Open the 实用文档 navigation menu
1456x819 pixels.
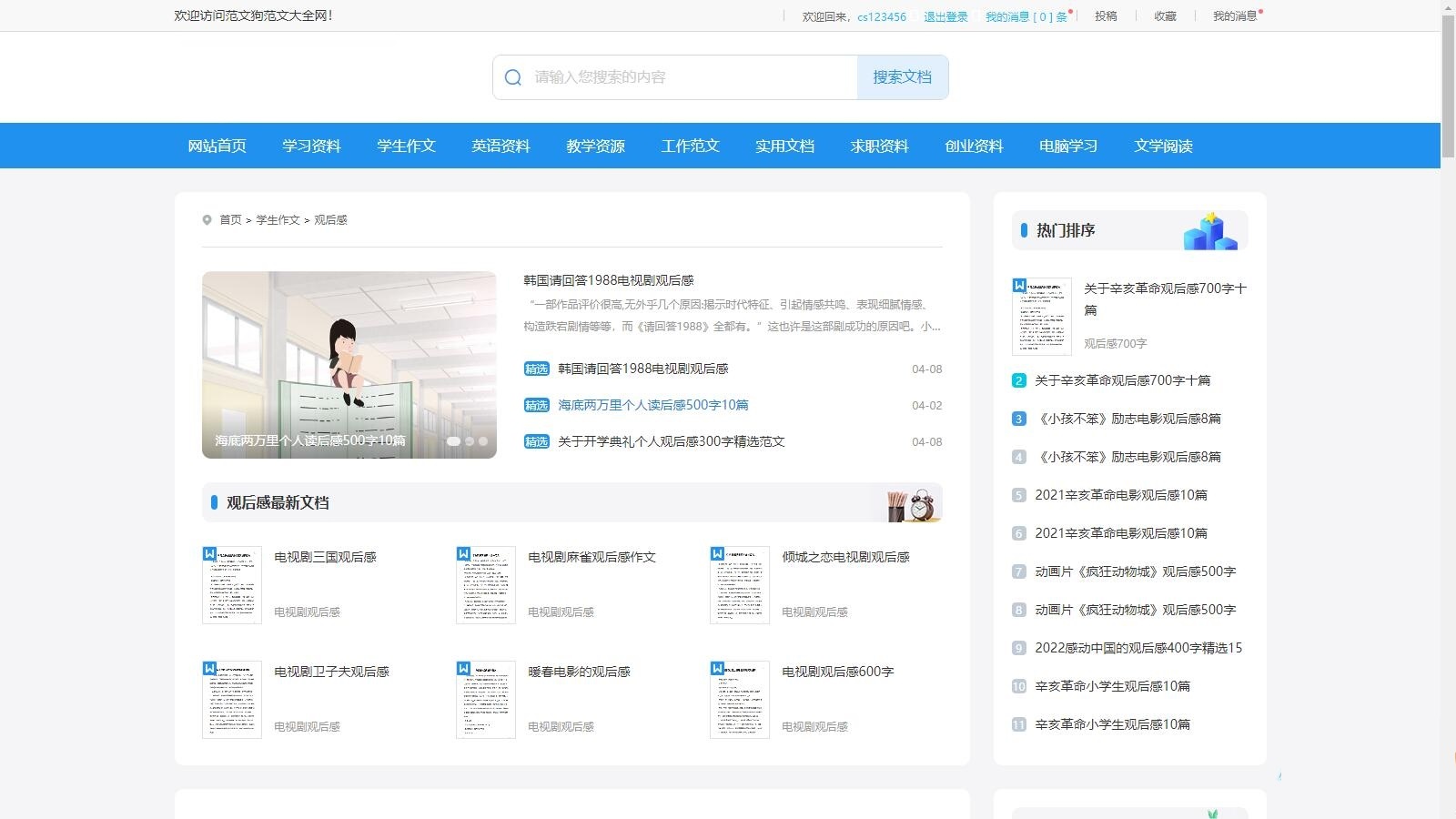(x=784, y=146)
